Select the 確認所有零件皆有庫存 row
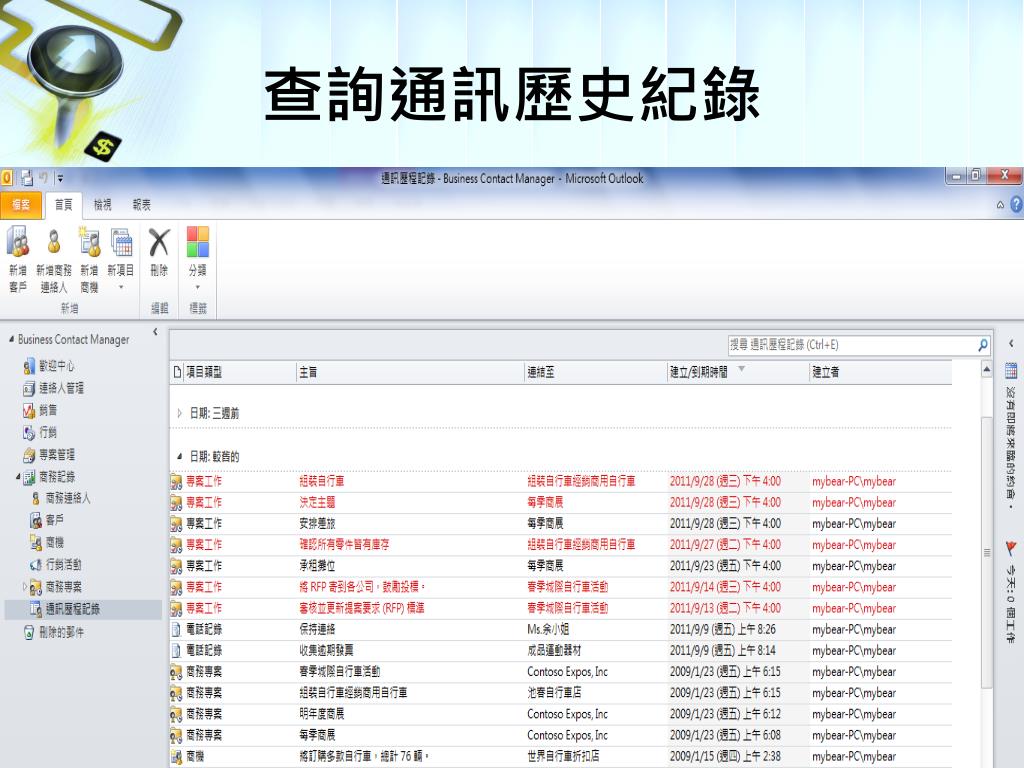Image resolution: width=1024 pixels, height=768 pixels. click(x=560, y=545)
